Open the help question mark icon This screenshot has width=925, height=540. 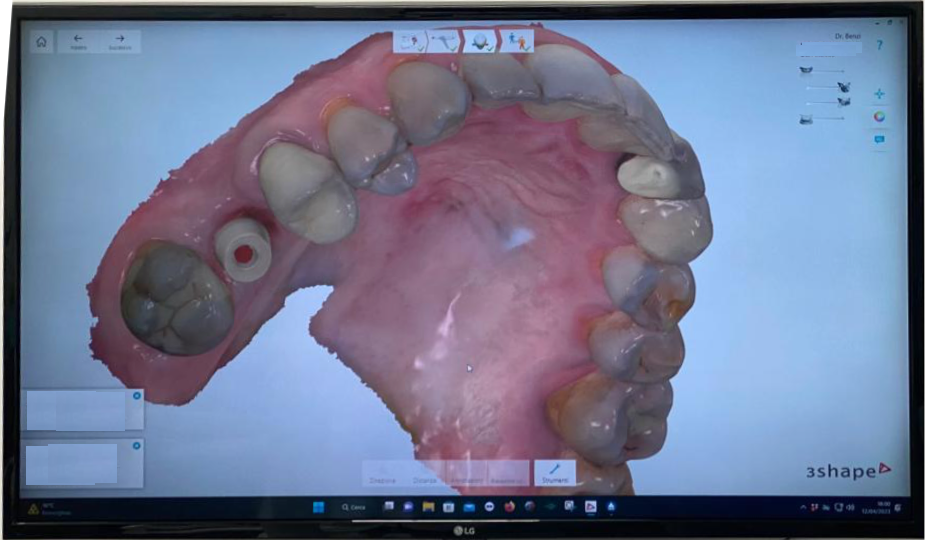(879, 45)
